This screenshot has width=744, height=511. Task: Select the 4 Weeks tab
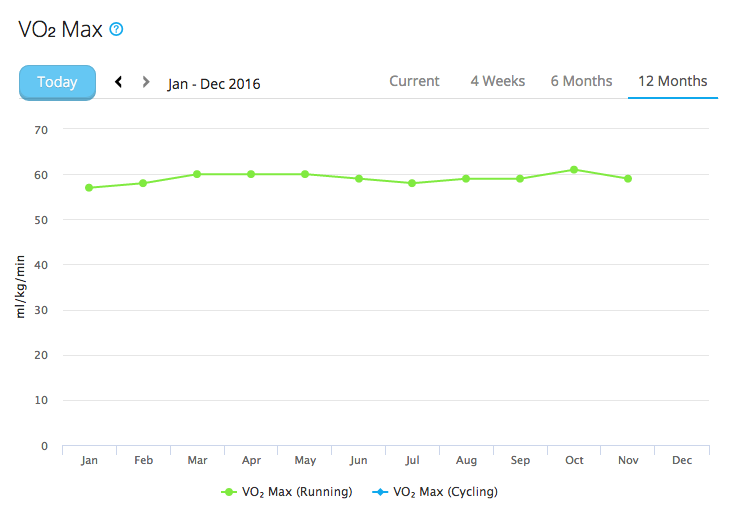point(497,81)
